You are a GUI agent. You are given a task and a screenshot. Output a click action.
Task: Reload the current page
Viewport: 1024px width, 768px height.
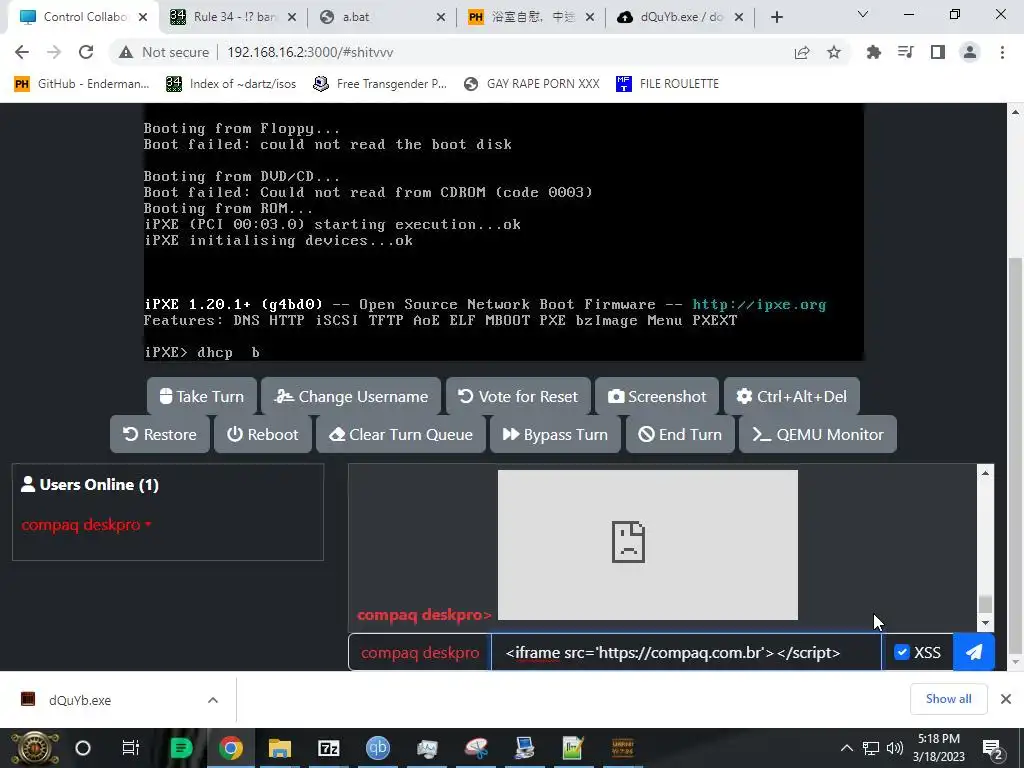pyautogui.click(x=86, y=52)
